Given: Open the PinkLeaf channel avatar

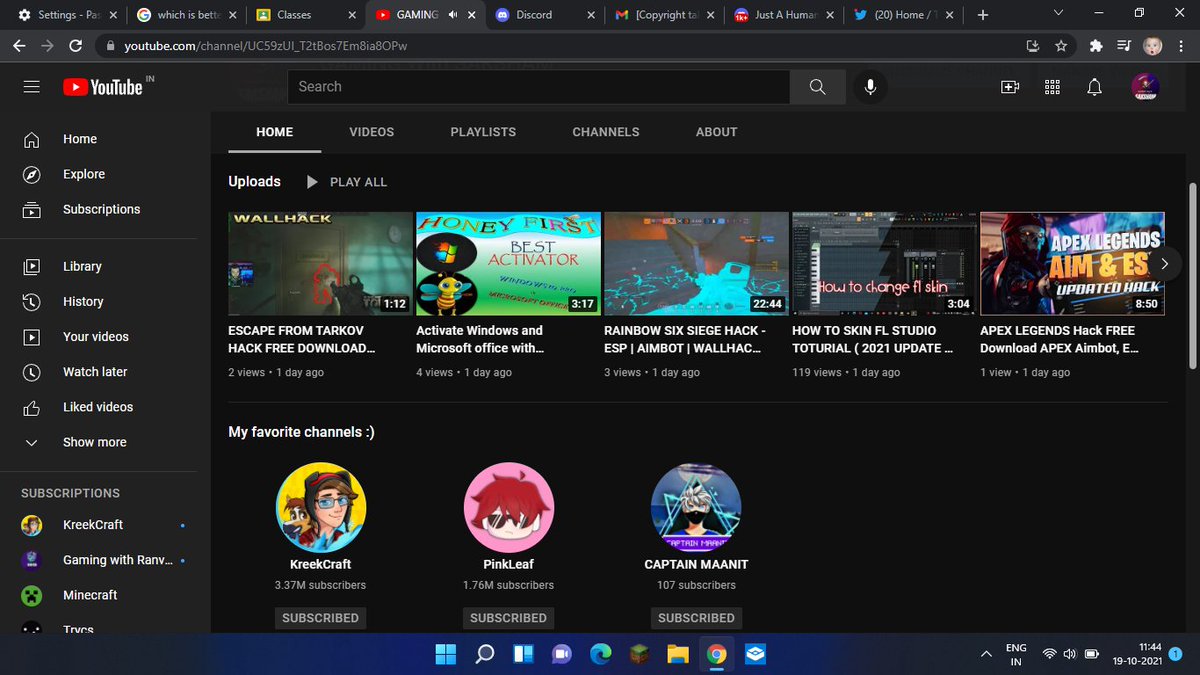Looking at the screenshot, I should tap(508, 507).
